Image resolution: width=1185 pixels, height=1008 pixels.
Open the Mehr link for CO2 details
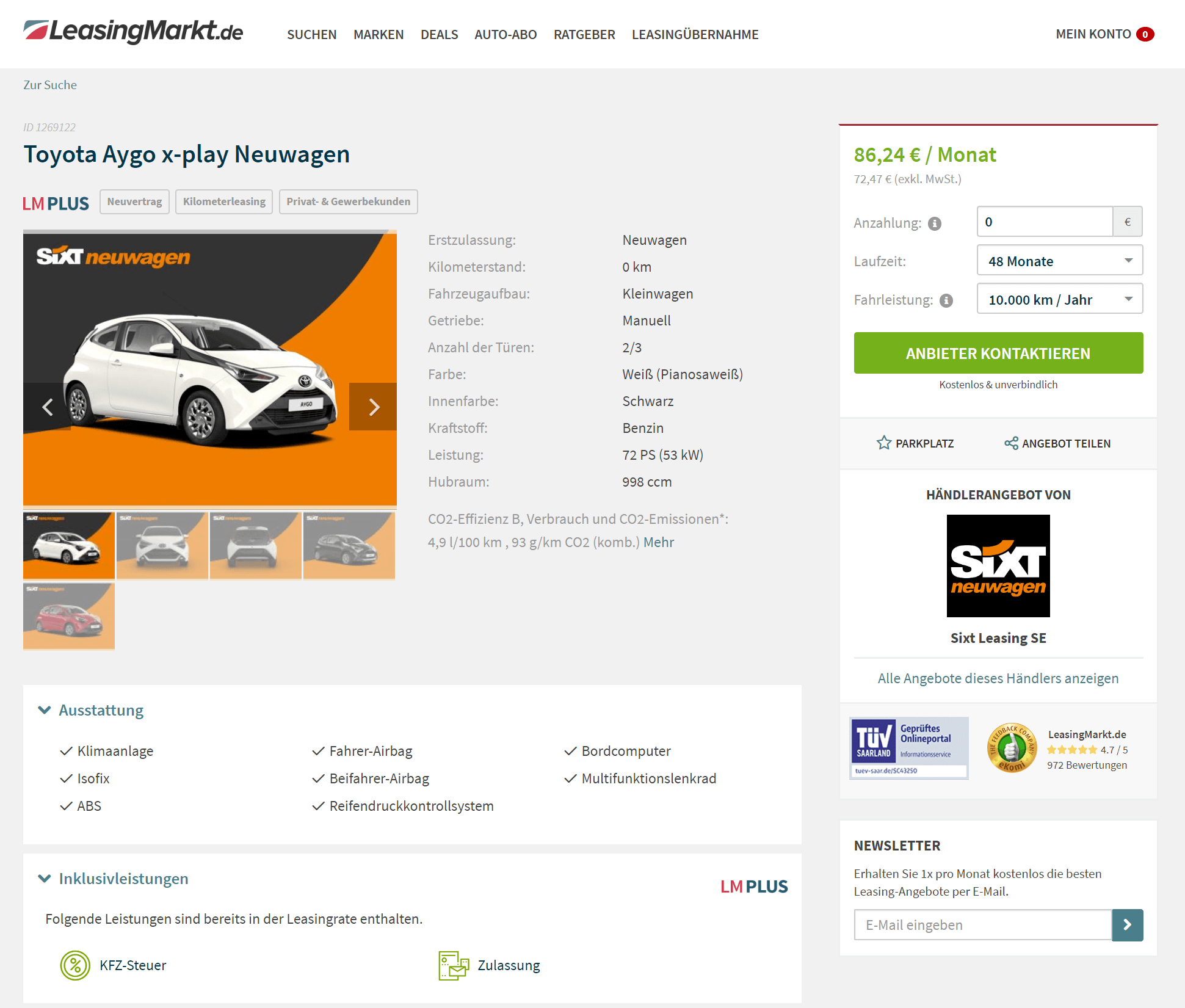(659, 542)
